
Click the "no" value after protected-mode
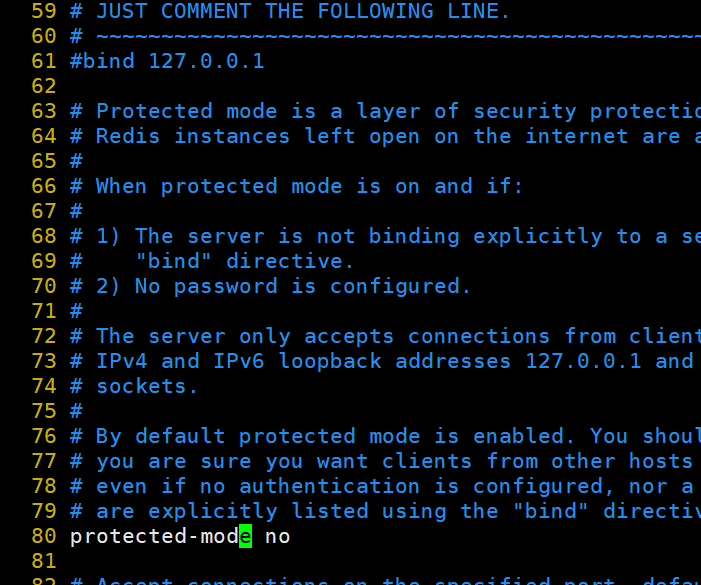[277, 536]
